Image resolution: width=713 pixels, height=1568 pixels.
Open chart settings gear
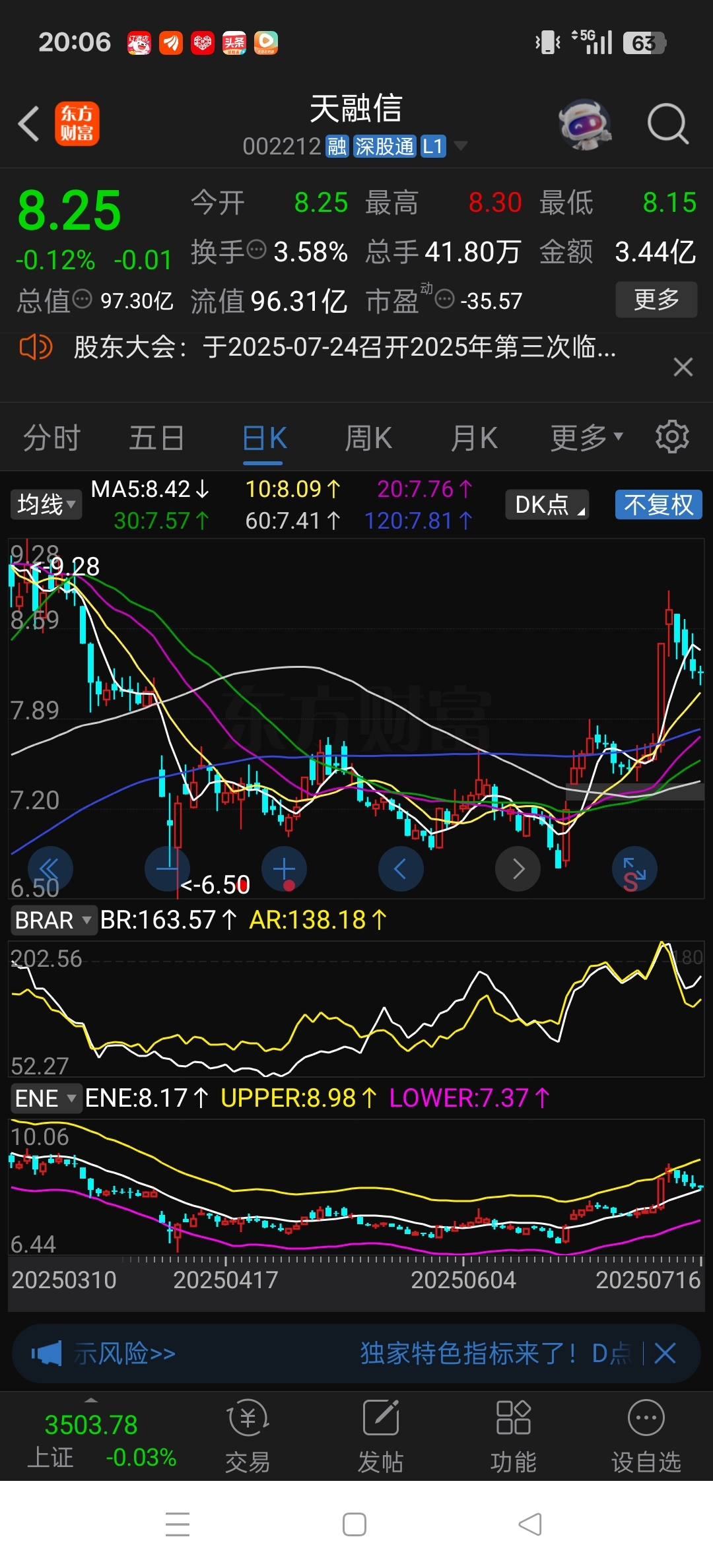coord(672,437)
